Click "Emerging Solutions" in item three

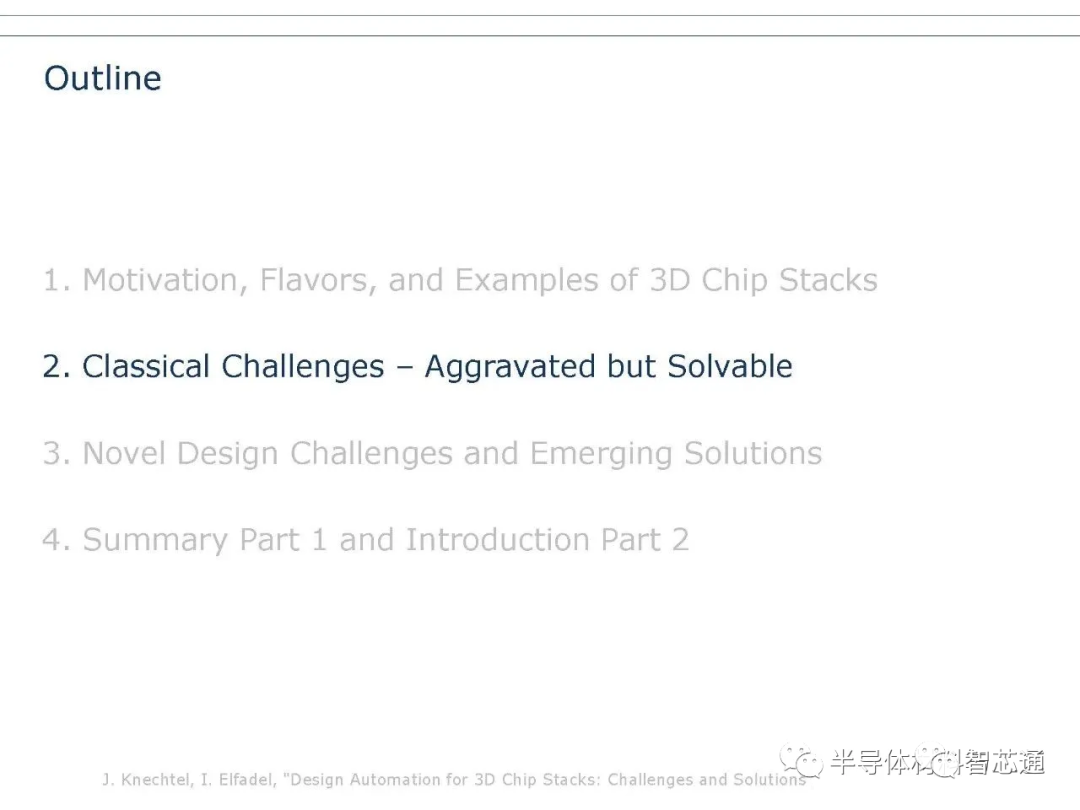(676, 454)
